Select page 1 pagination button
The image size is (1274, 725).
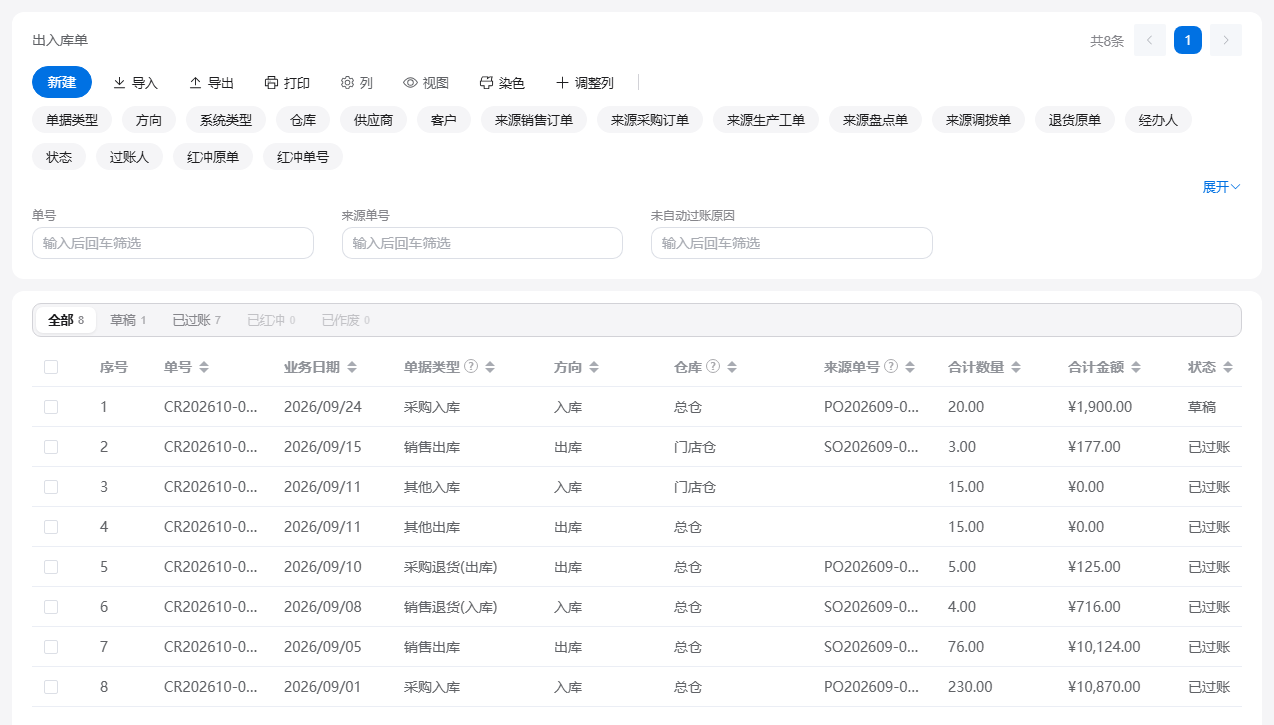click(1188, 40)
